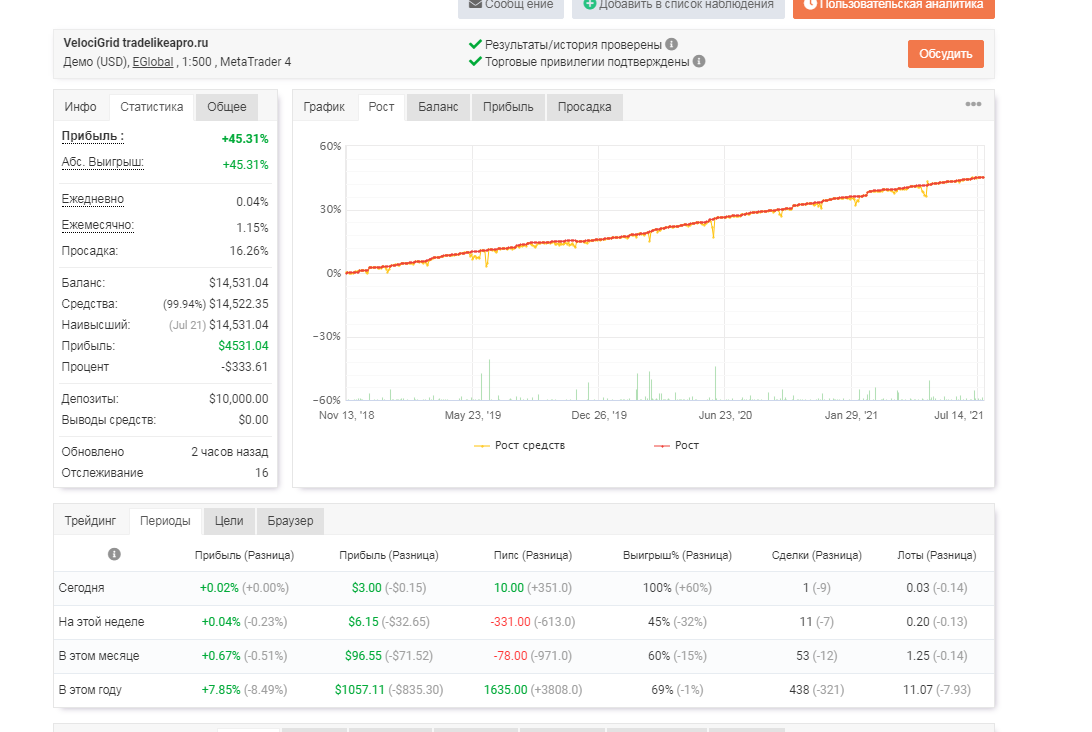Open the Цели tab

point(229,521)
